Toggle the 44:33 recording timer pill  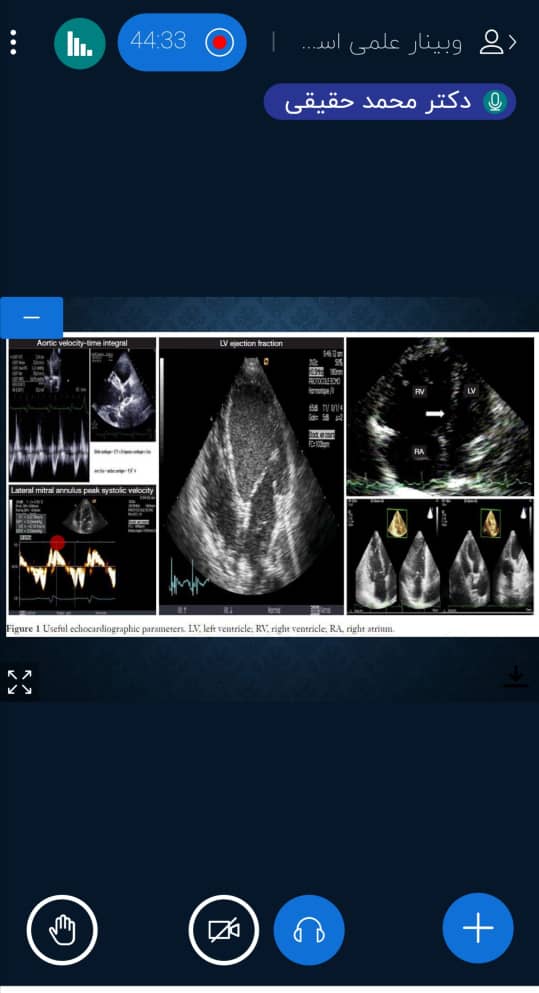182,42
